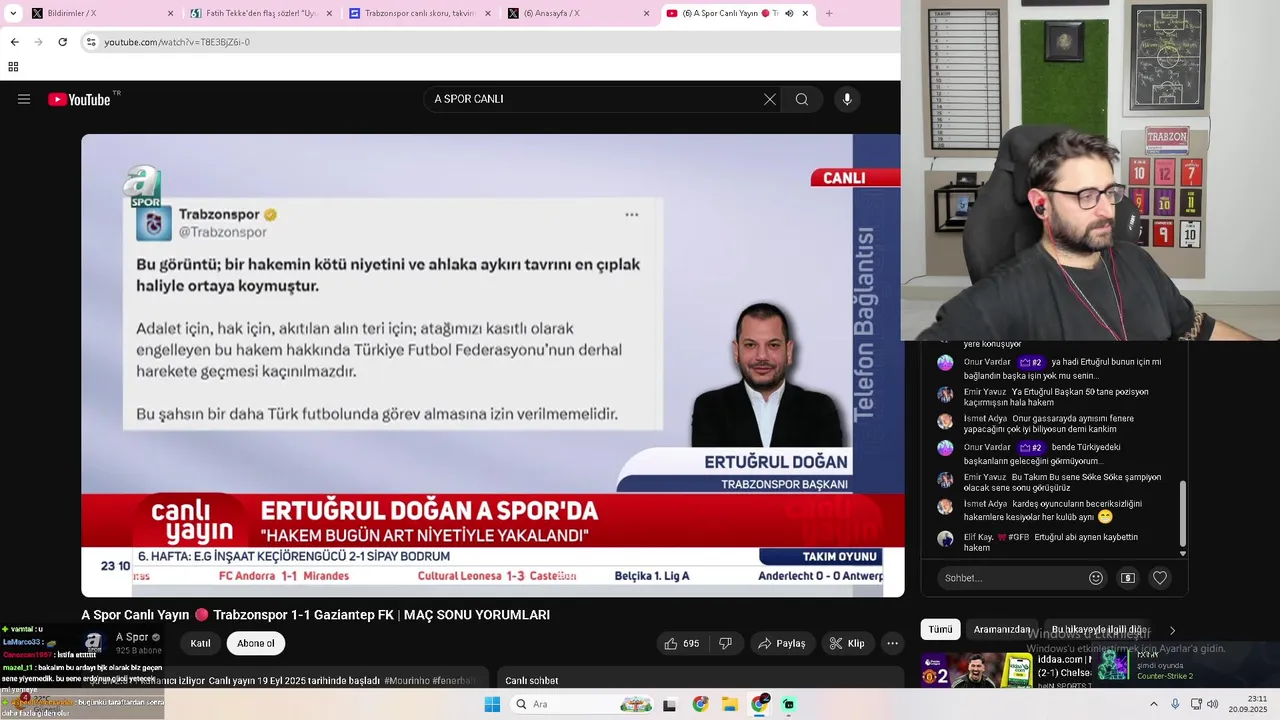The image size is (1280, 720).
Task: Run search with the magnifier button
Action: [x=802, y=99]
